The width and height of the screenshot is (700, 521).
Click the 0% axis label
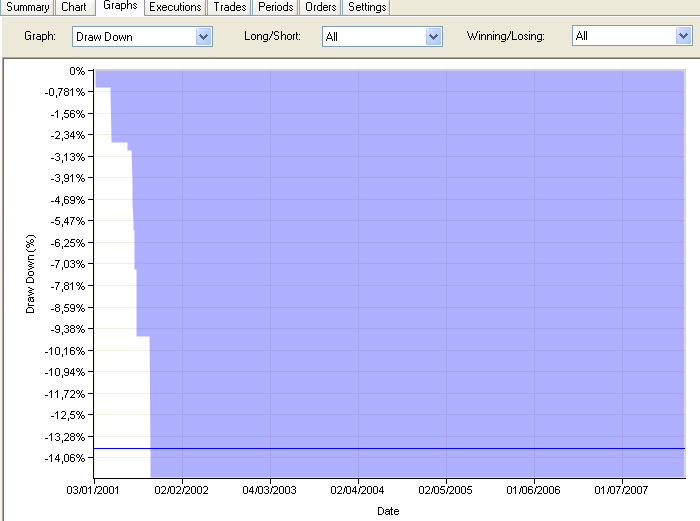coord(77,71)
